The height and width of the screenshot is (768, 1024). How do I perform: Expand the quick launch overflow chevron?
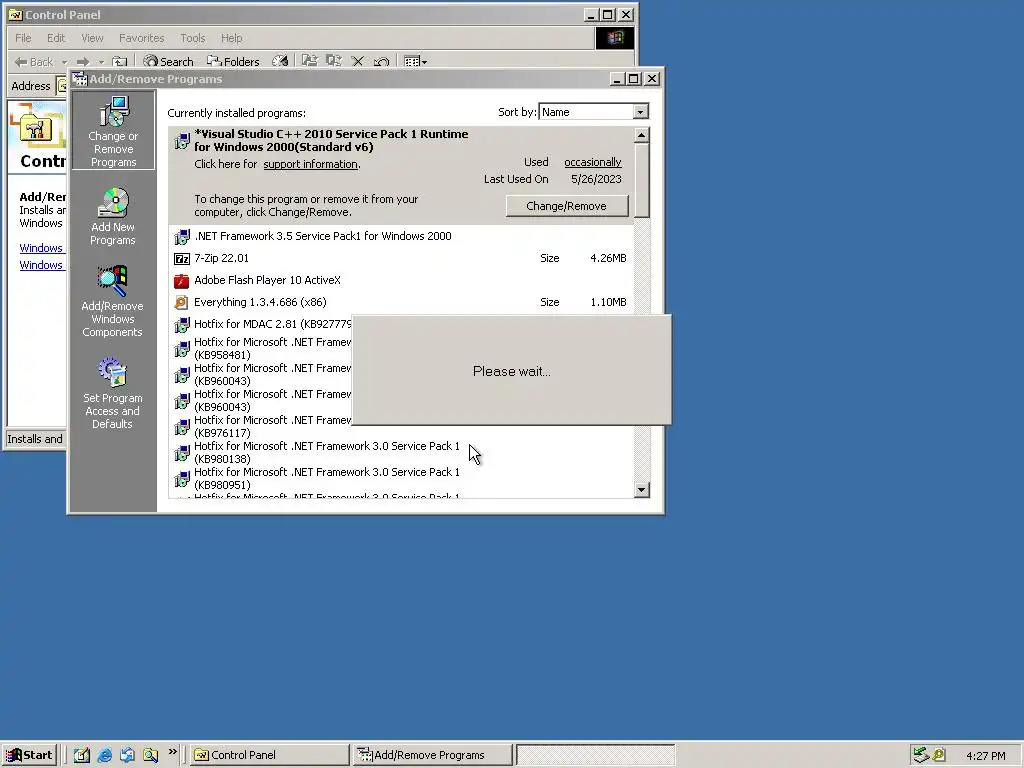pyautogui.click(x=172, y=752)
